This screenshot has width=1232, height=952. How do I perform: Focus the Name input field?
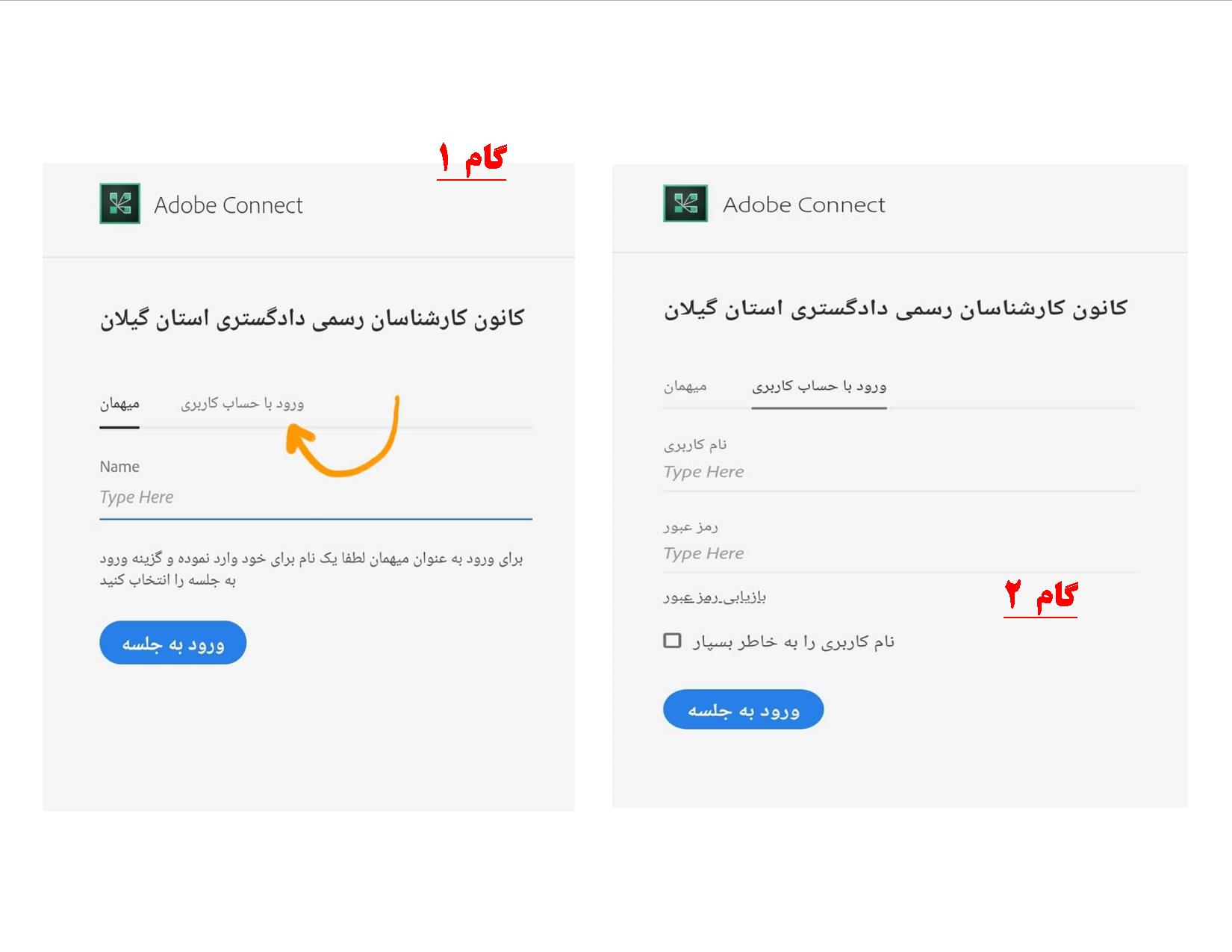[316, 497]
